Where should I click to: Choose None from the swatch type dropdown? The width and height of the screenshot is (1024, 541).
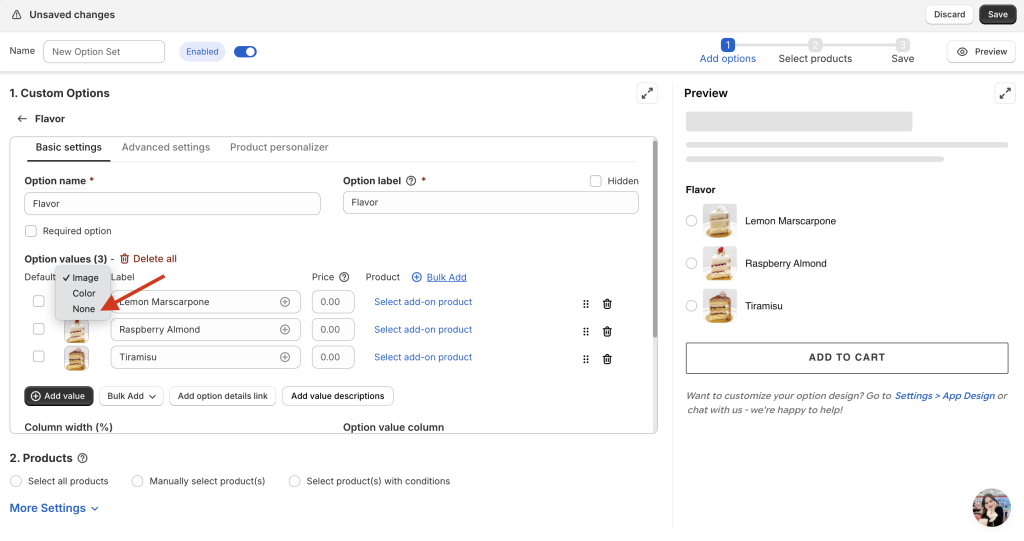(x=84, y=309)
